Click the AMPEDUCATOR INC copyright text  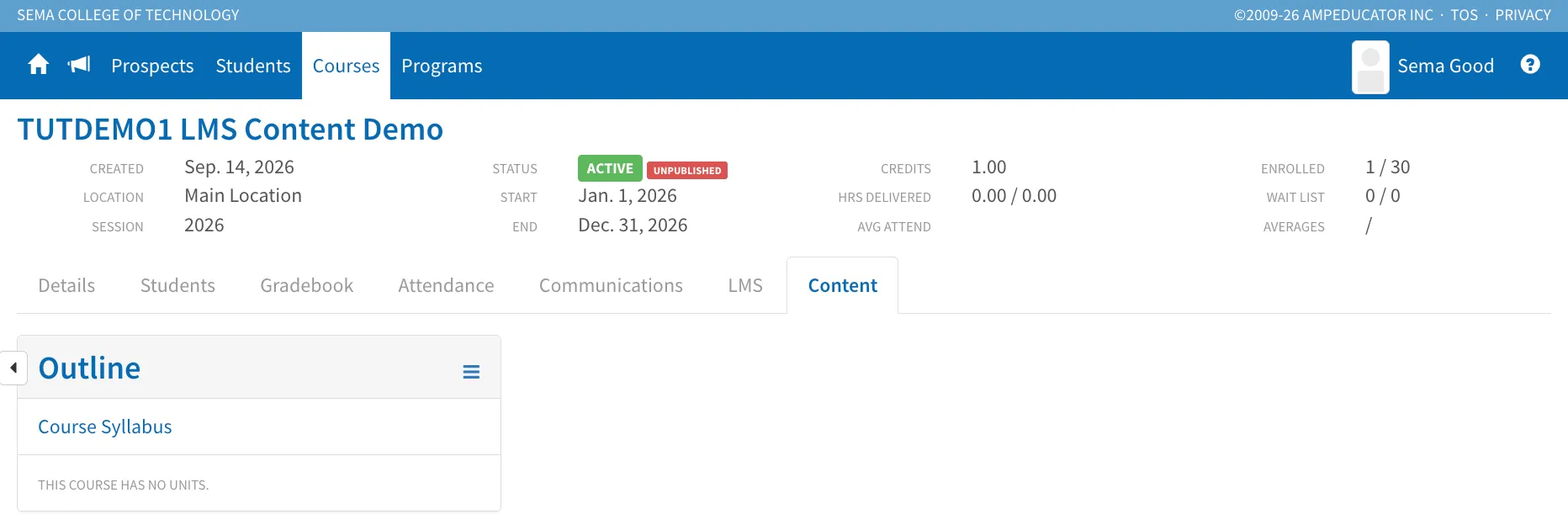coord(1333,15)
